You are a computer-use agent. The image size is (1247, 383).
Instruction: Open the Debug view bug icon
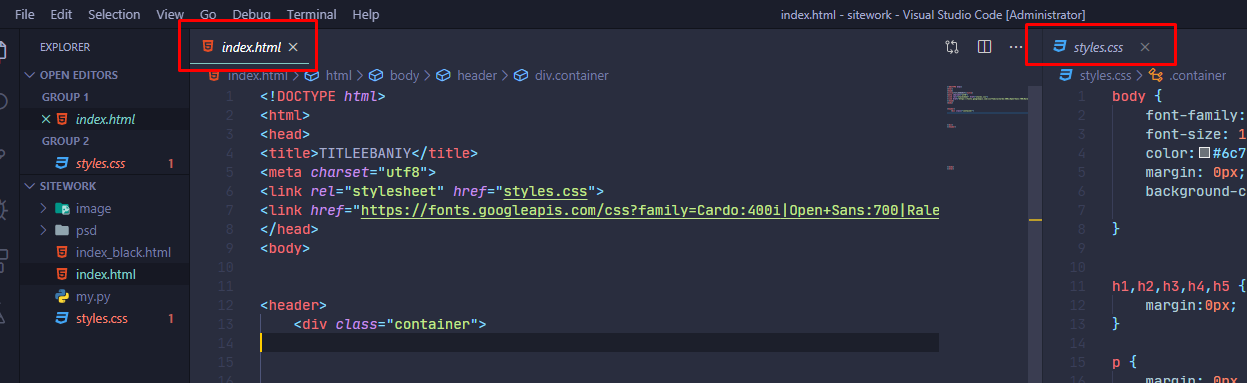pyautogui.click(x=3, y=209)
